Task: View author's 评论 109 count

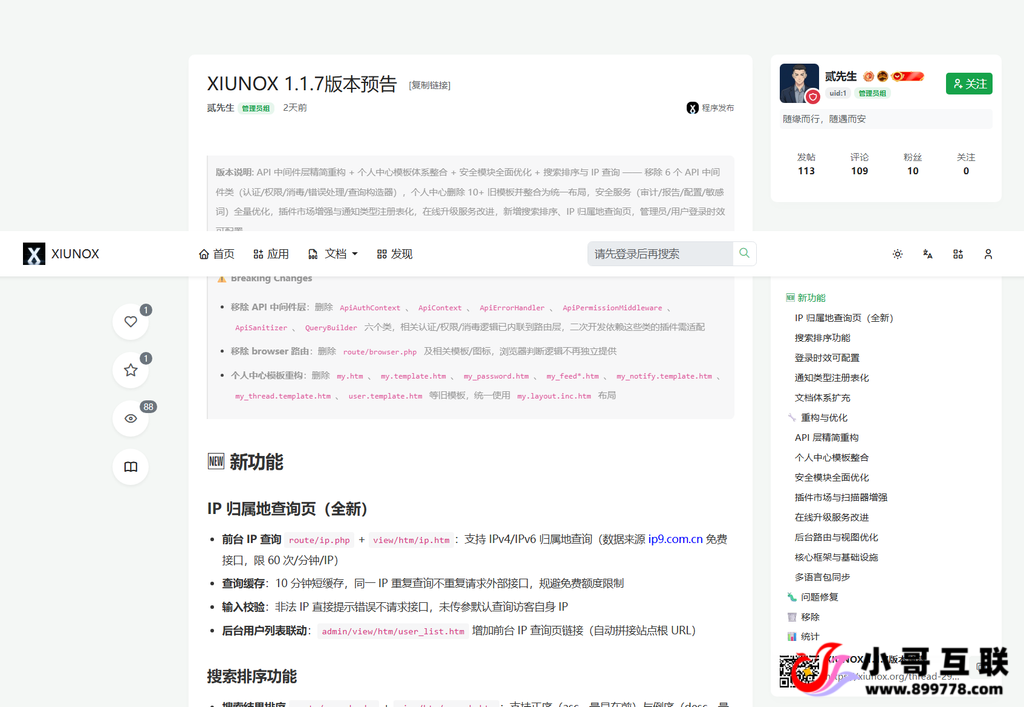Action: [x=859, y=164]
